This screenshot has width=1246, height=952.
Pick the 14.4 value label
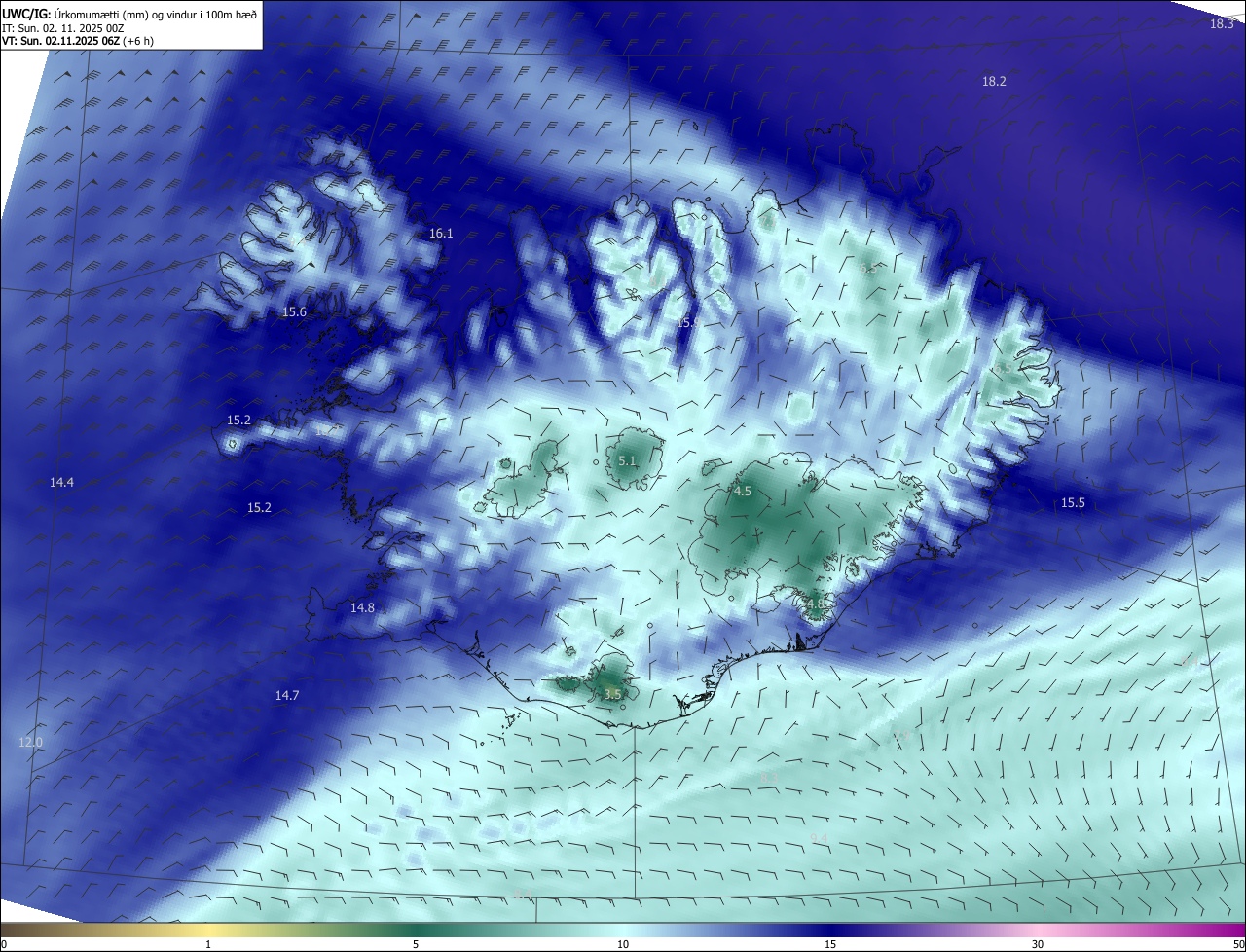point(61,482)
